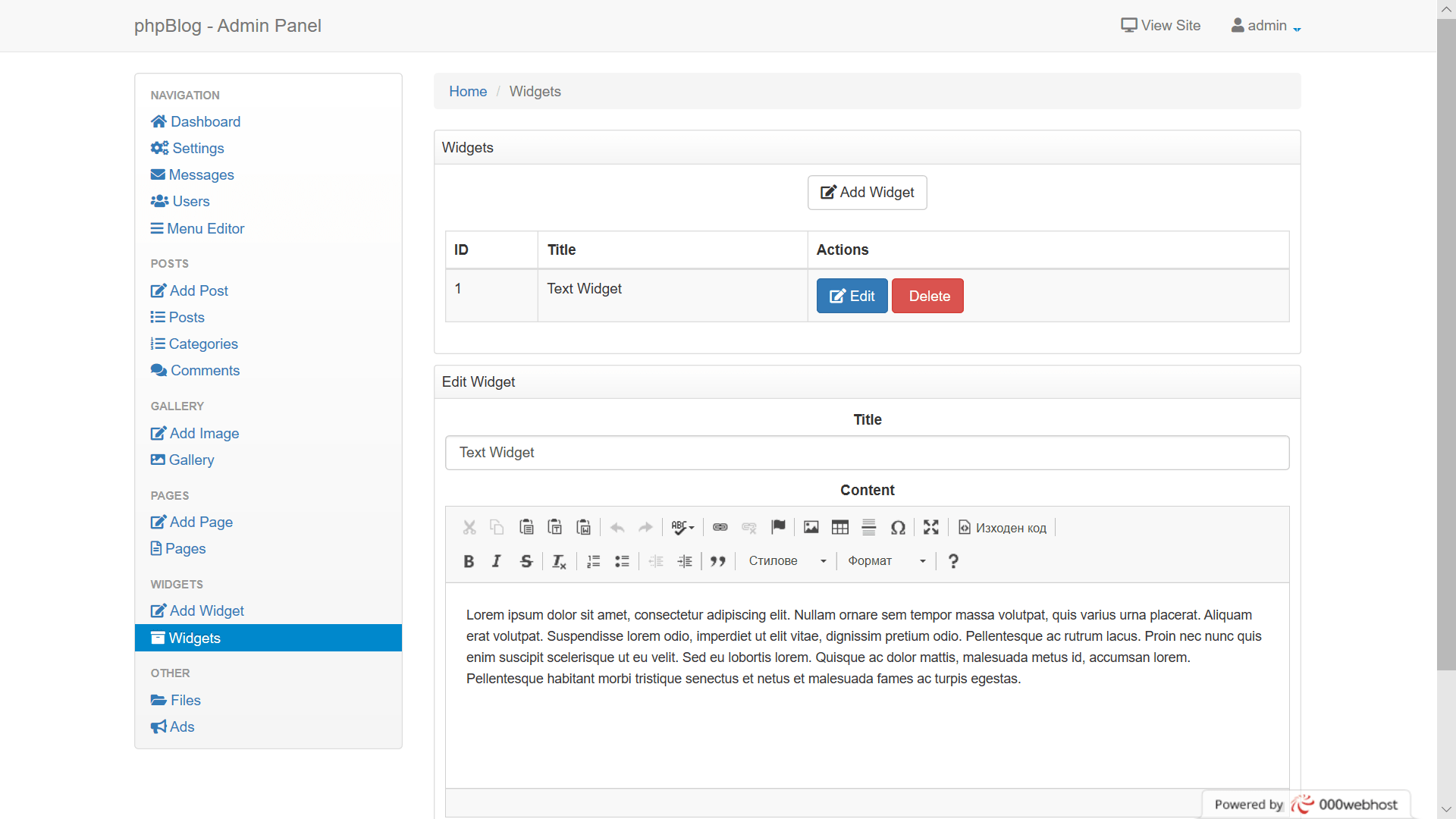
Task: Open the Стилове styles dropdown
Action: [x=786, y=560]
